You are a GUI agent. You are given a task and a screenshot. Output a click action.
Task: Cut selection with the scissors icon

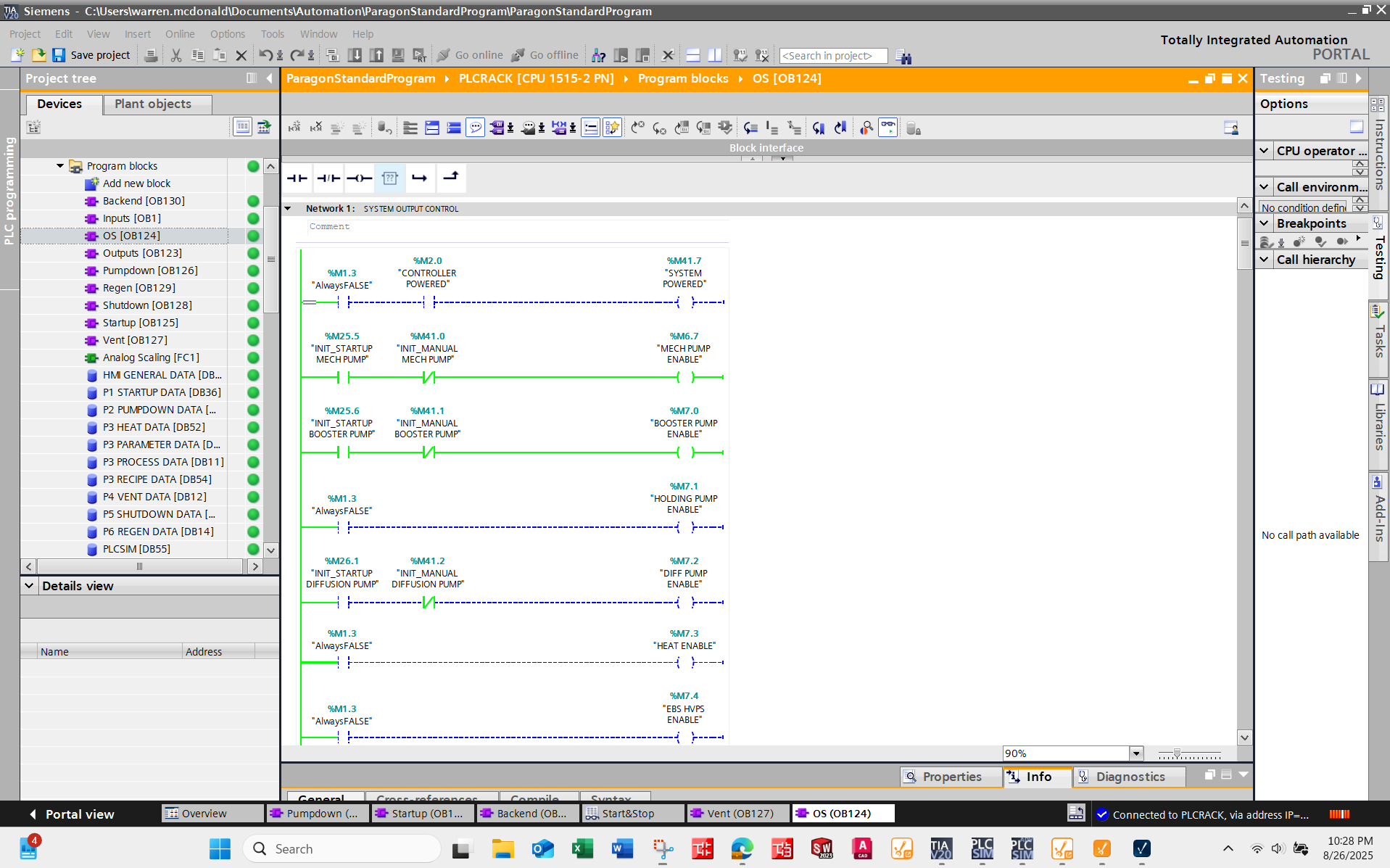[x=175, y=55]
